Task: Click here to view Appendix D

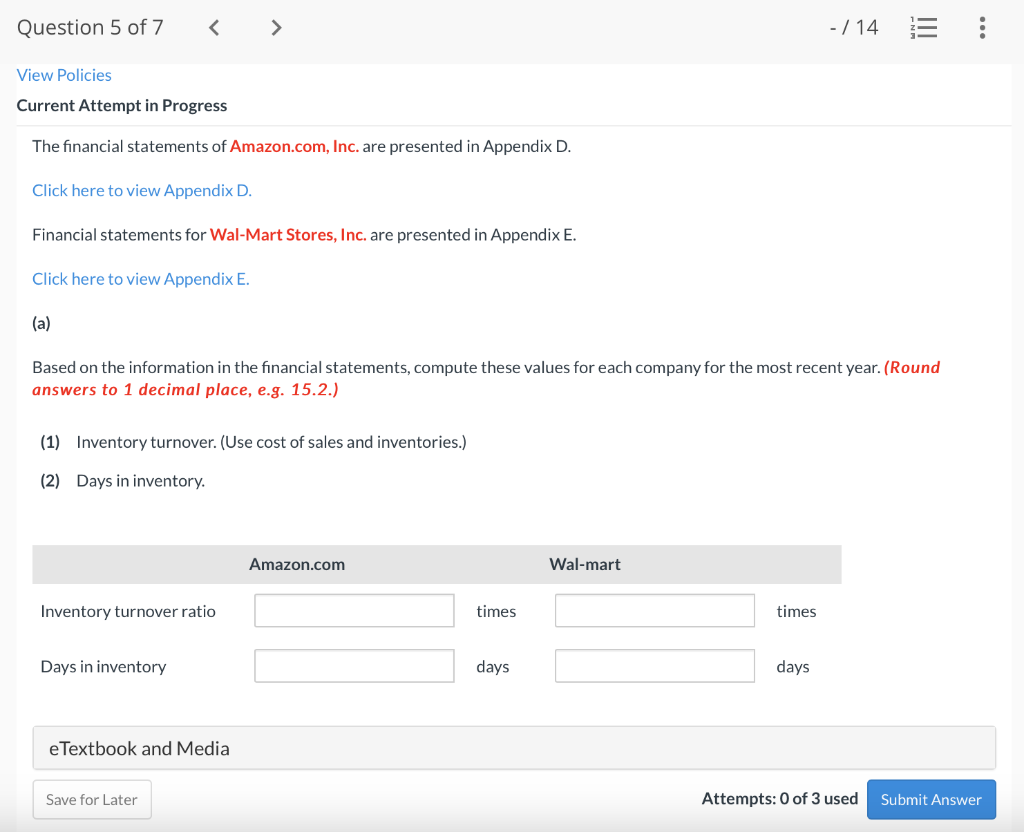Action: click(x=142, y=190)
